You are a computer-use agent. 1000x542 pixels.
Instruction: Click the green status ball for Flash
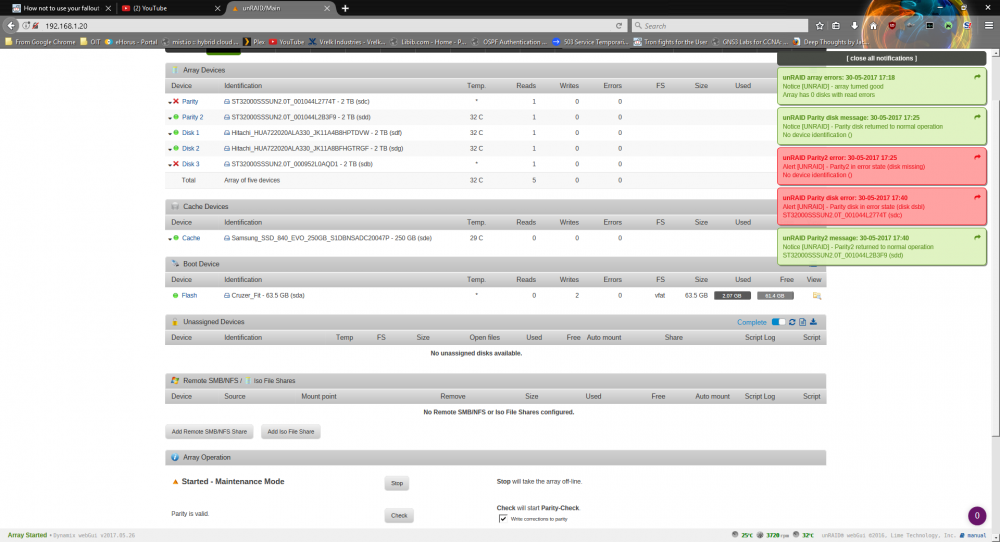tap(175, 295)
